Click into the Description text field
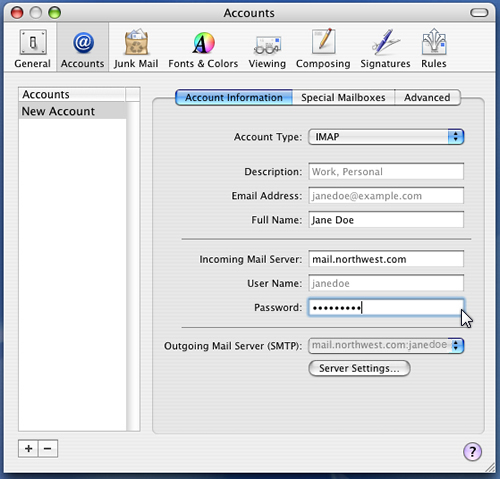The width and height of the screenshot is (500, 479). tap(386, 171)
